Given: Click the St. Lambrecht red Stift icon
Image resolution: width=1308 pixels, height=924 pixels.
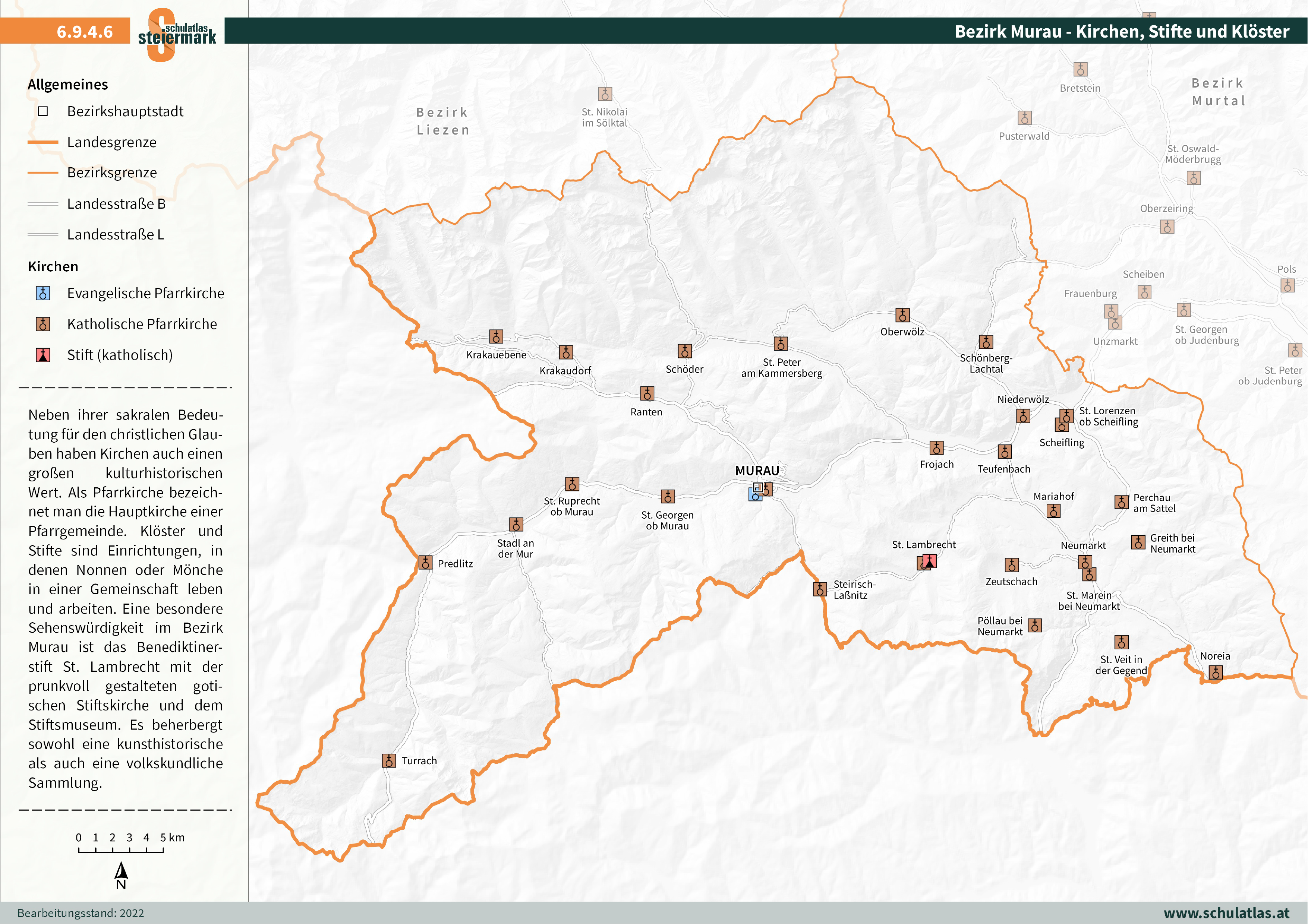Looking at the screenshot, I should tap(929, 561).
